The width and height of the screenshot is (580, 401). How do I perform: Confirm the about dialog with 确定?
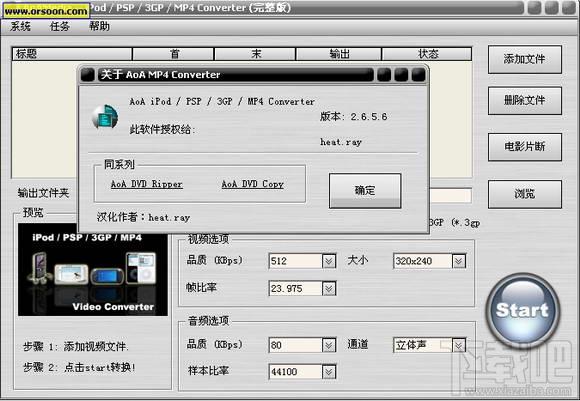point(365,191)
